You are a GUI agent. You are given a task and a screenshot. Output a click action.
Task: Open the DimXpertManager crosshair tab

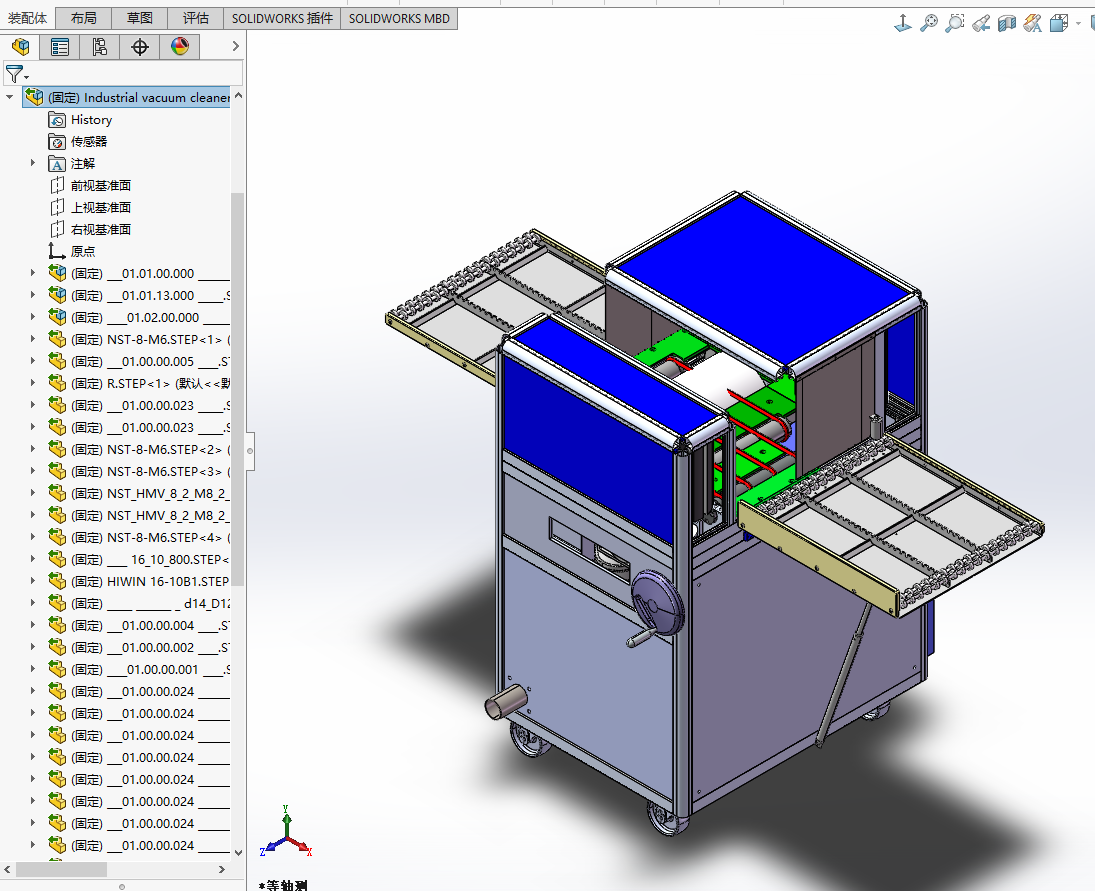pos(140,46)
